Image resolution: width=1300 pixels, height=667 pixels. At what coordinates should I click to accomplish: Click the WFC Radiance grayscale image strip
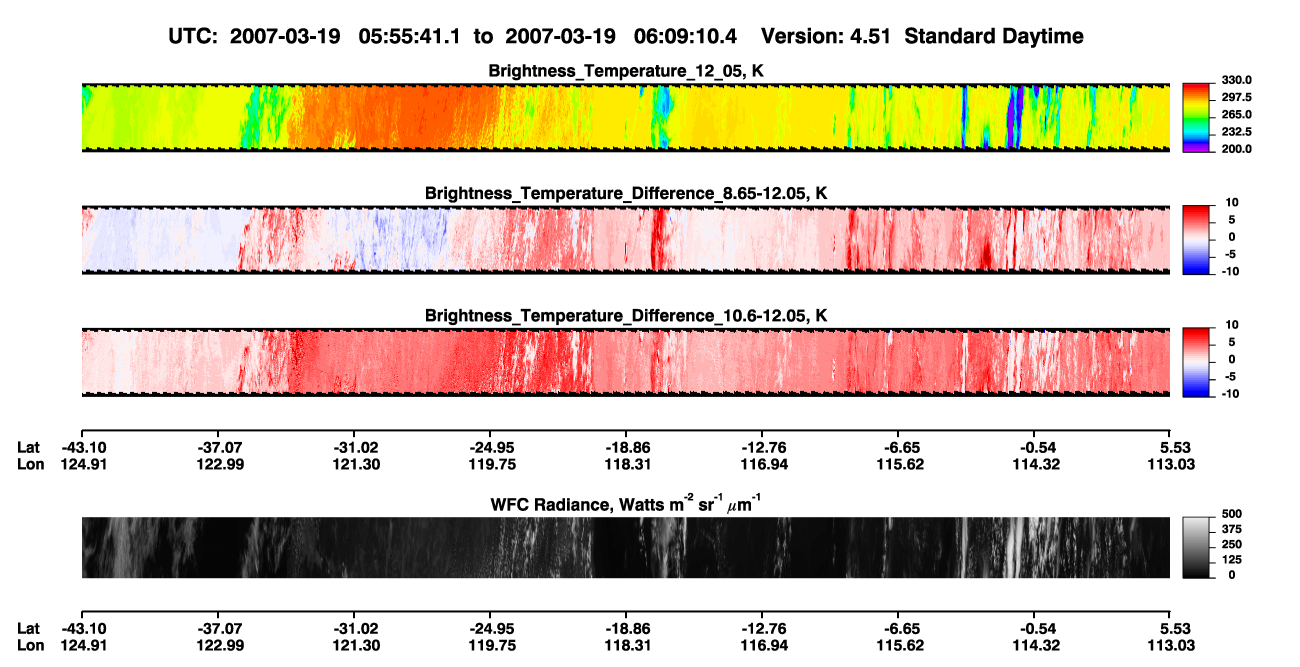626,547
